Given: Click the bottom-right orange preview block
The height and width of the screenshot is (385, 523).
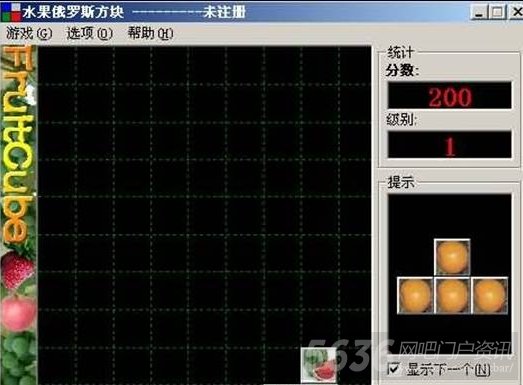Looking at the screenshot, I should point(490,295).
